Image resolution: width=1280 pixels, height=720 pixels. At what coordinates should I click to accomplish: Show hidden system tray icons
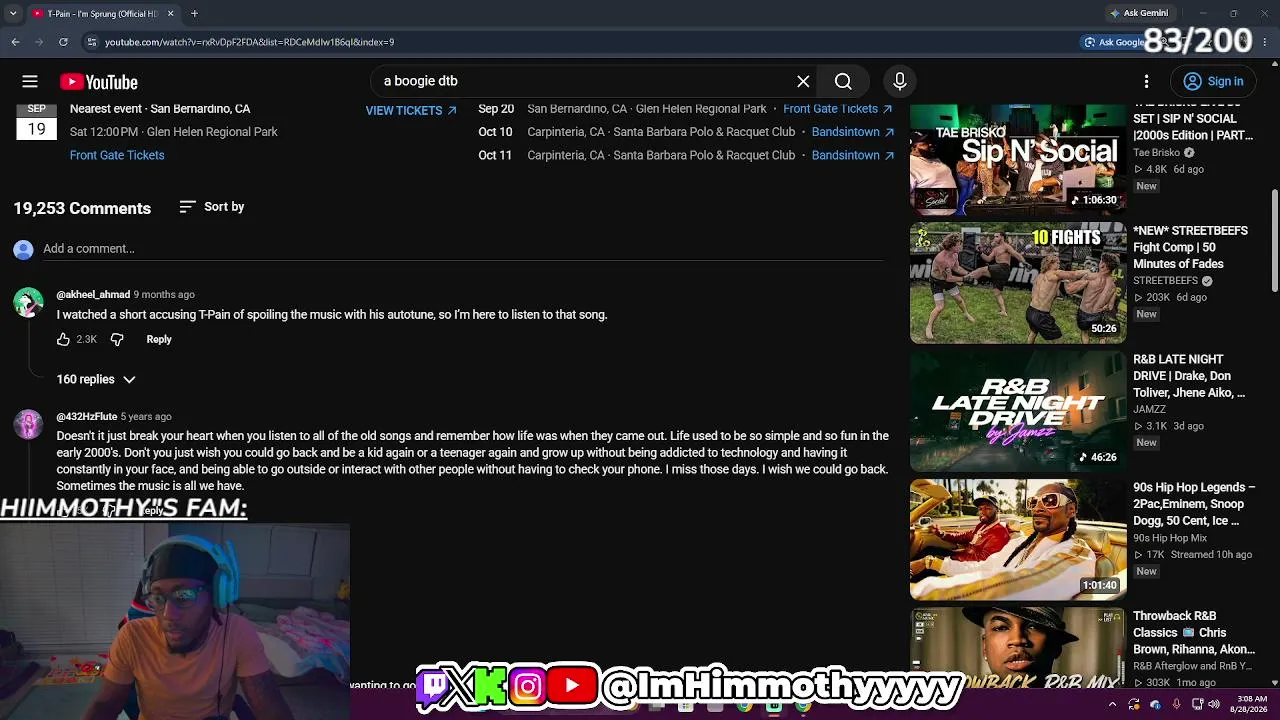[x=1113, y=704]
